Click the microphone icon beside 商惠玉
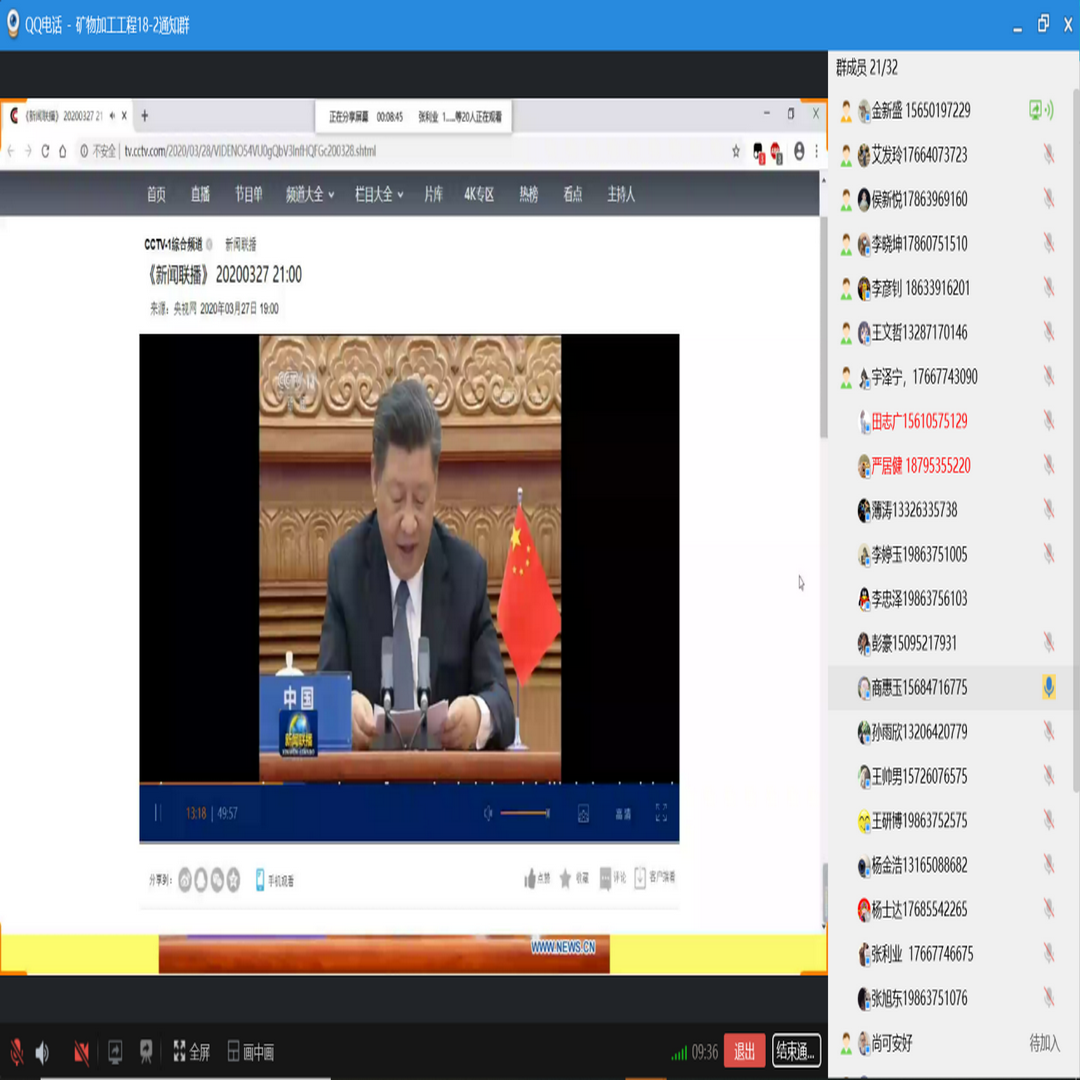Screen dimensions: 1080x1080 (1048, 687)
